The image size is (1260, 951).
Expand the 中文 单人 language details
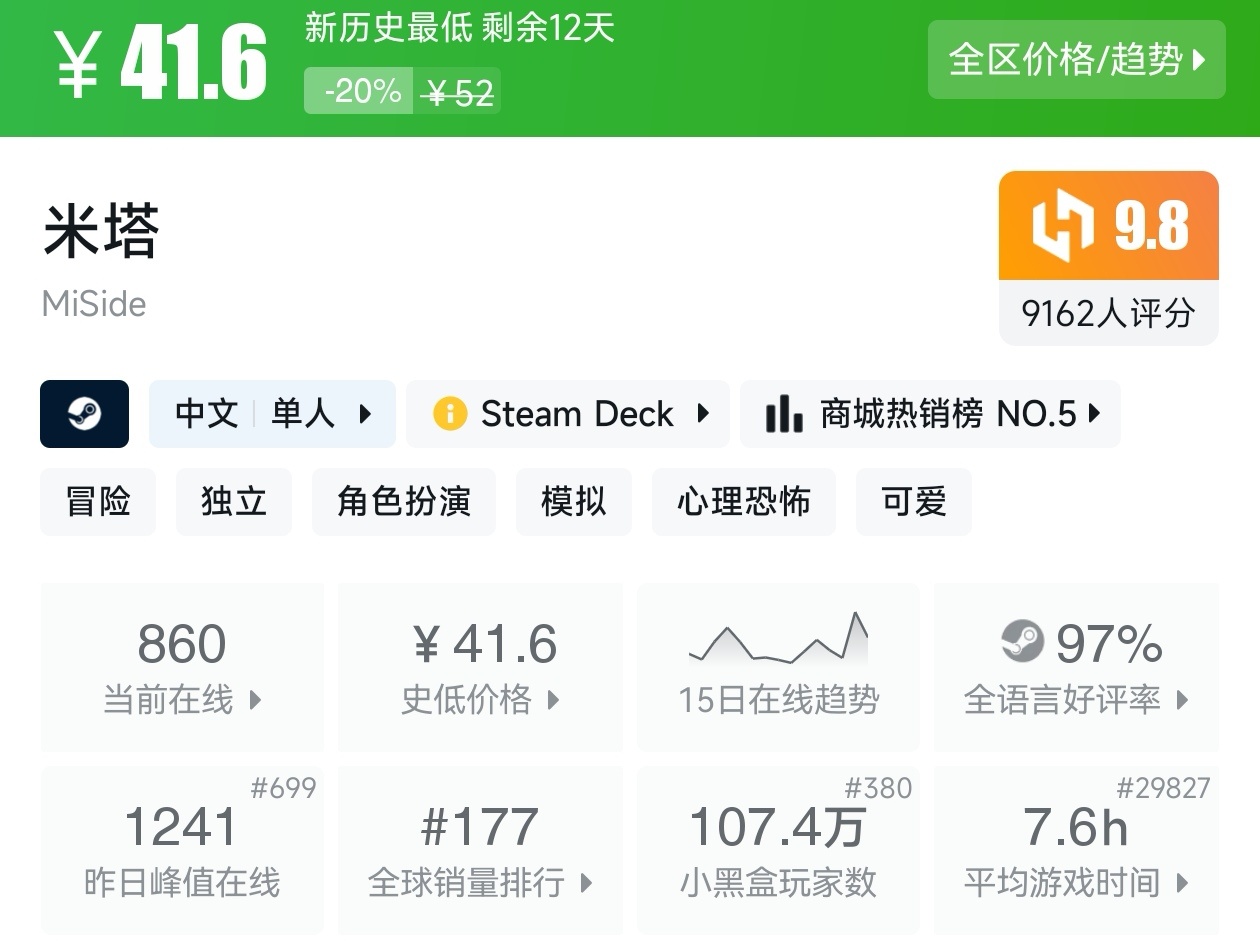tap(272, 414)
